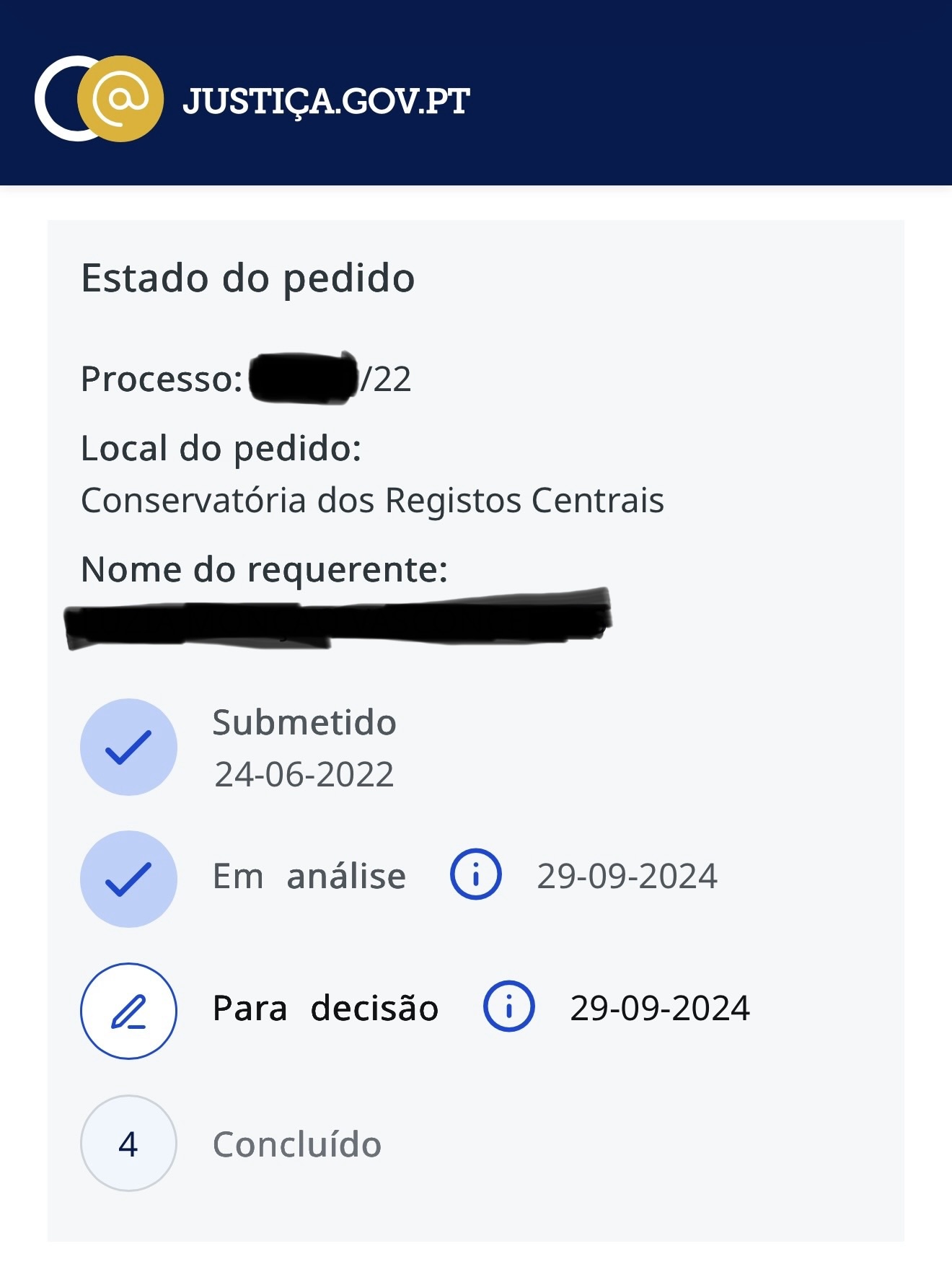
Task: Click the gold @ Justiça logo icon
Action: click(x=120, y=99)
